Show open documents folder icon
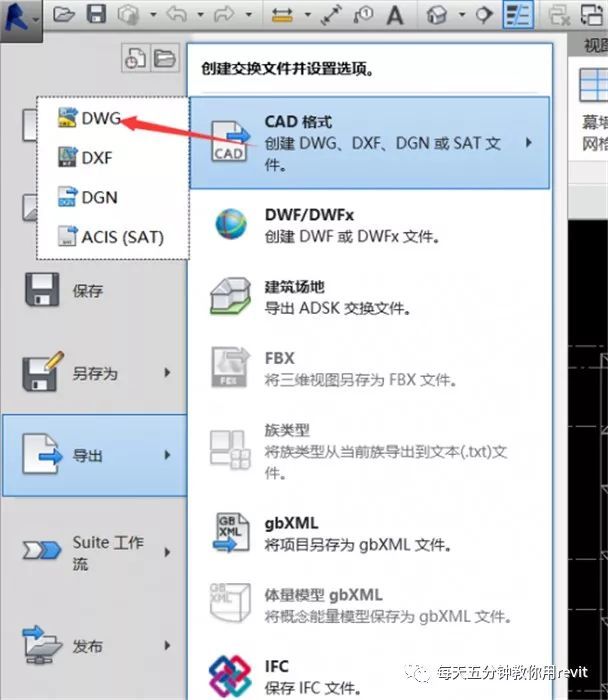 click(163, 59)
